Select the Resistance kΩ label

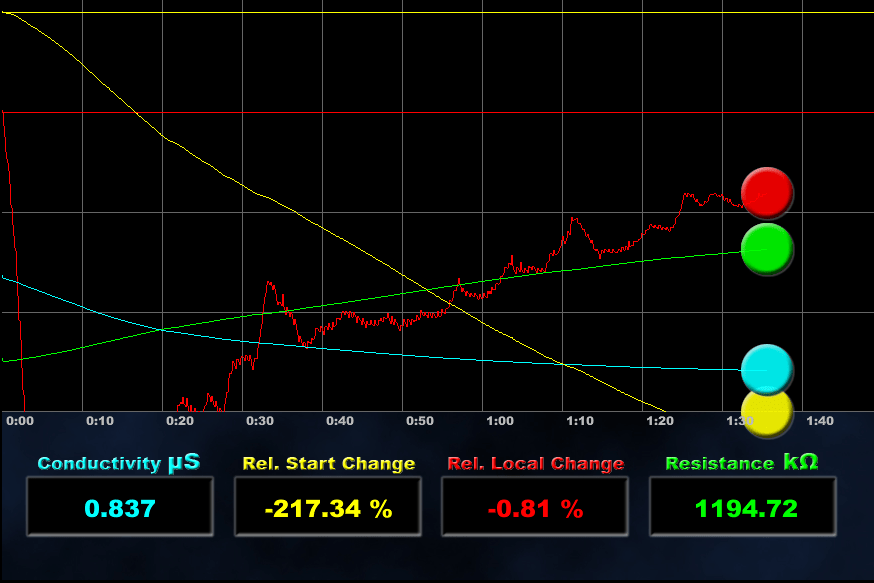pyautogui.click(x=742, y=463)
